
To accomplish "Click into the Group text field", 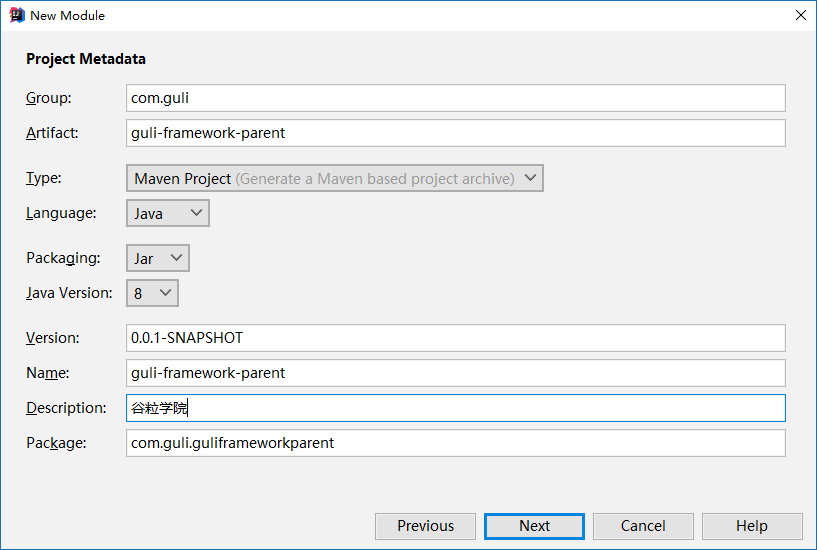I will point(455,98).
